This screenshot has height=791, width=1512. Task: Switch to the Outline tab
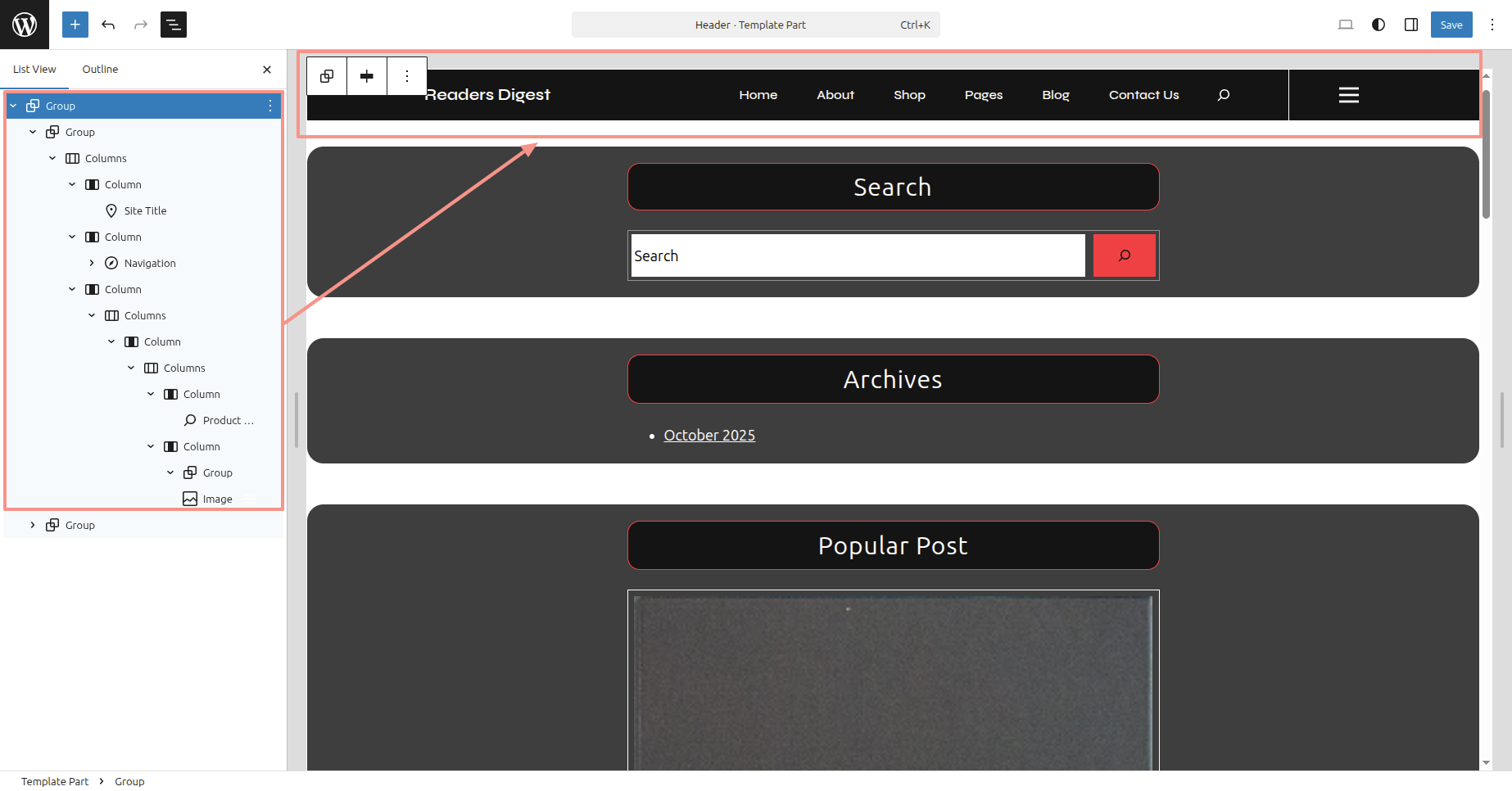point(100,70)
